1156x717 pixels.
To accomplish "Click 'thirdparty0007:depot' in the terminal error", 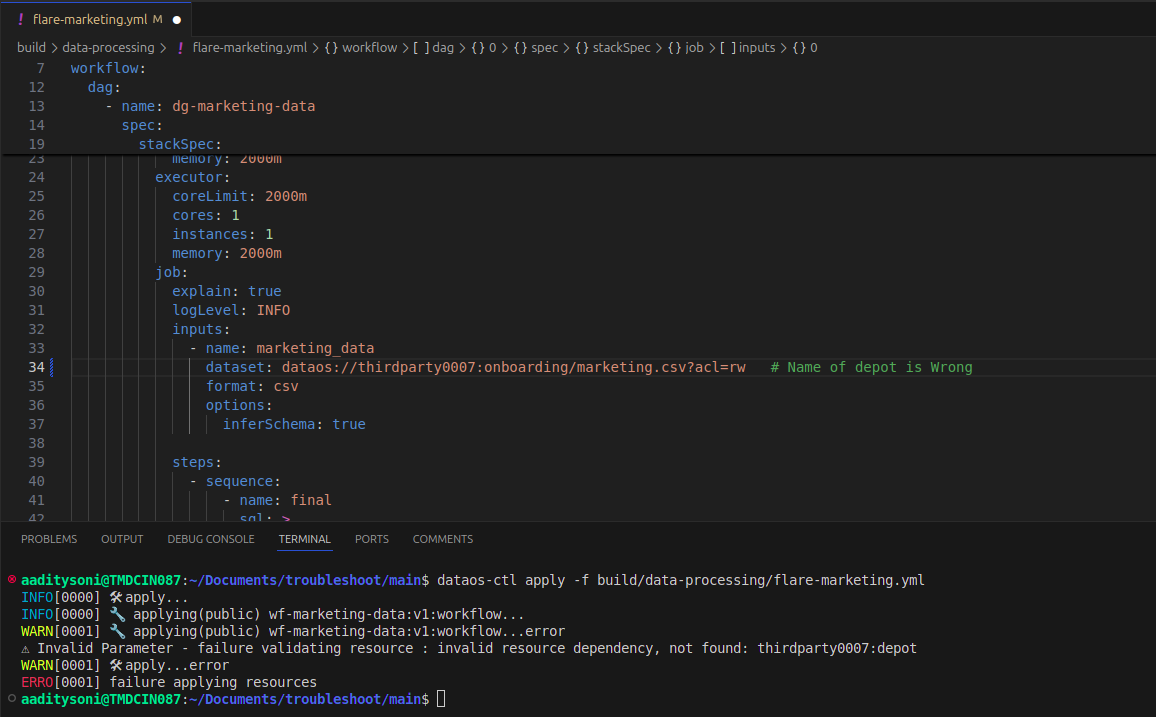I will [x=837, y=648].
